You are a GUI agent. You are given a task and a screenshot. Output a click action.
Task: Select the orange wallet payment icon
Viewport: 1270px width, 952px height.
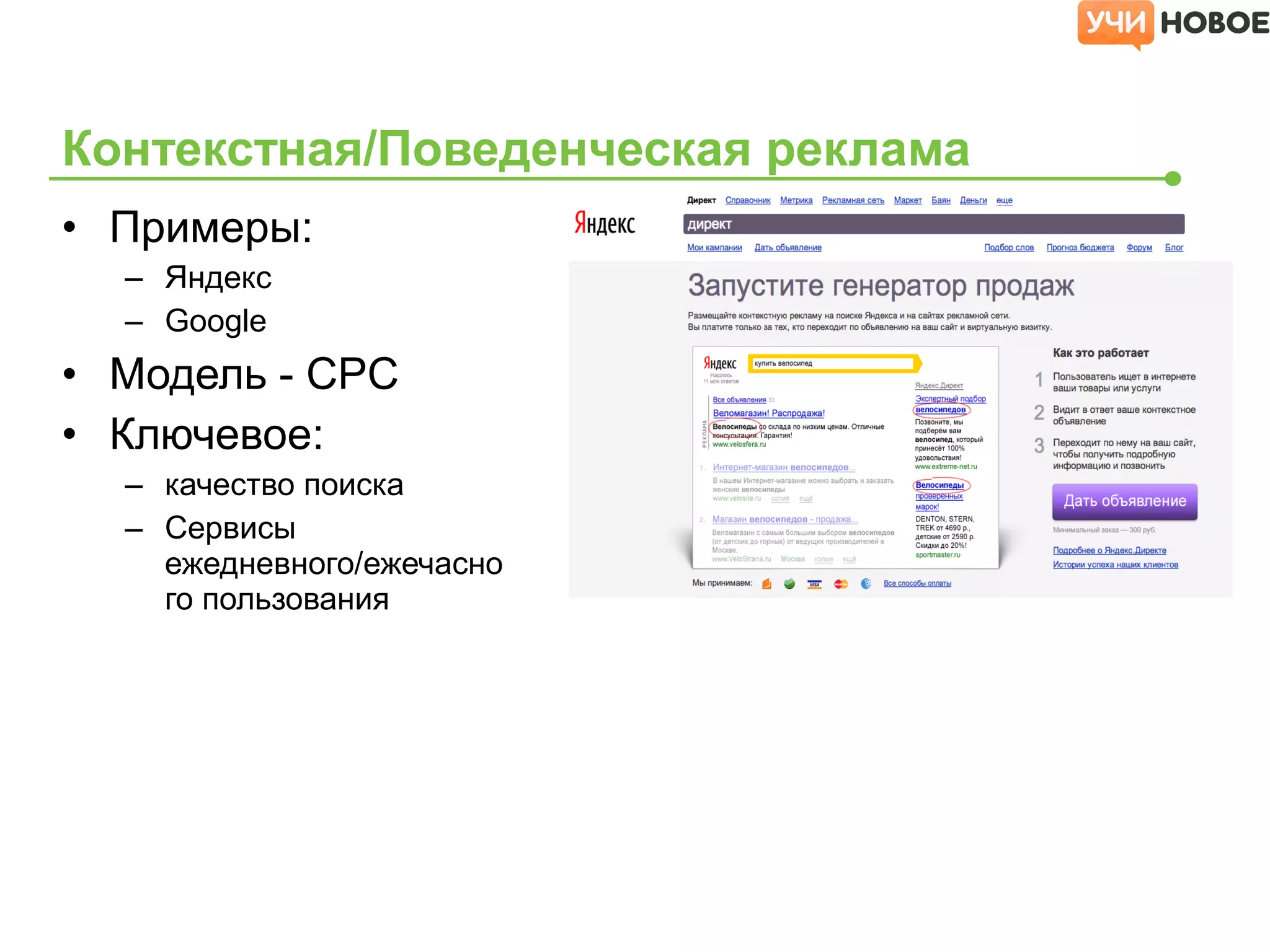[x=767, y=584]
